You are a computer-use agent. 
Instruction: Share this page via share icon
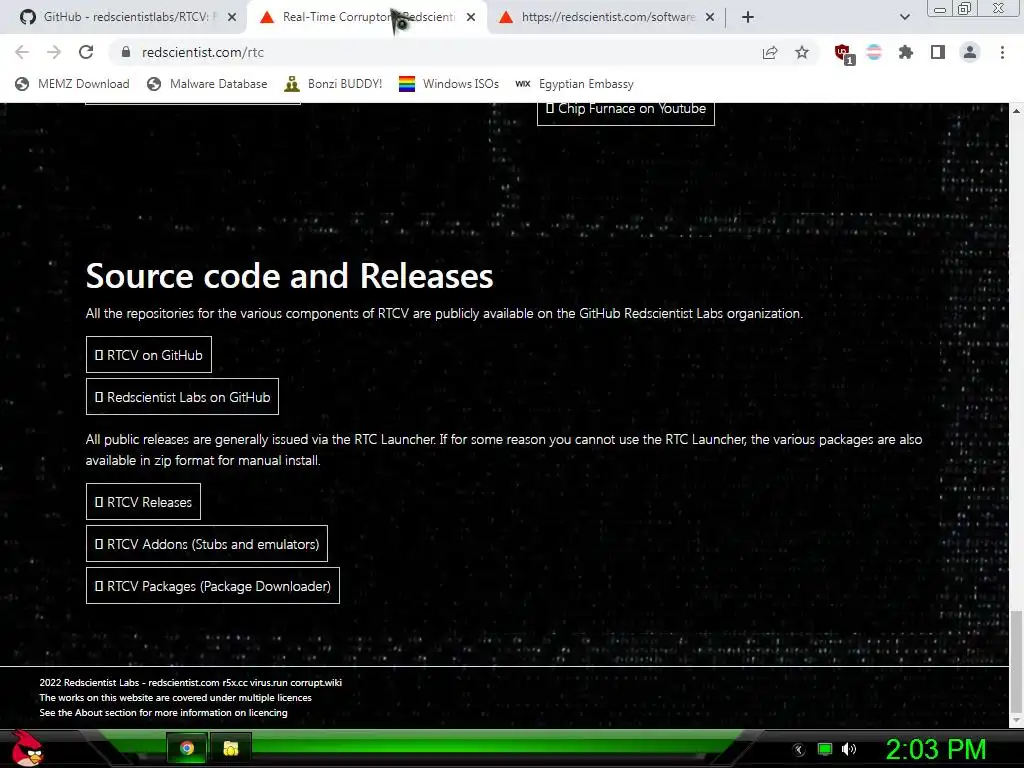770,52
